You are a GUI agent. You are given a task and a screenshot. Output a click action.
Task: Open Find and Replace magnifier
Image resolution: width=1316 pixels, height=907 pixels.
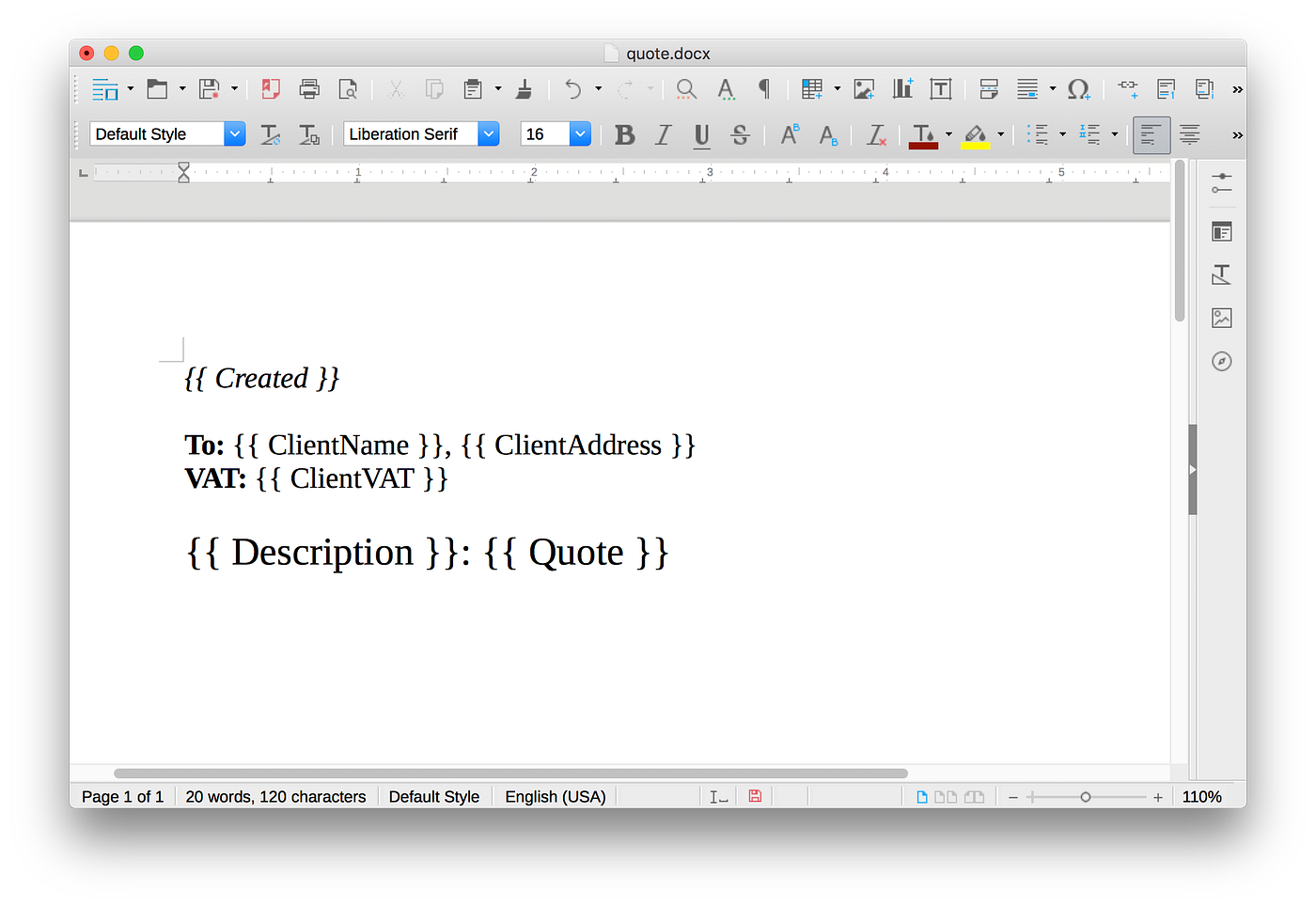[x=686, y=89]
